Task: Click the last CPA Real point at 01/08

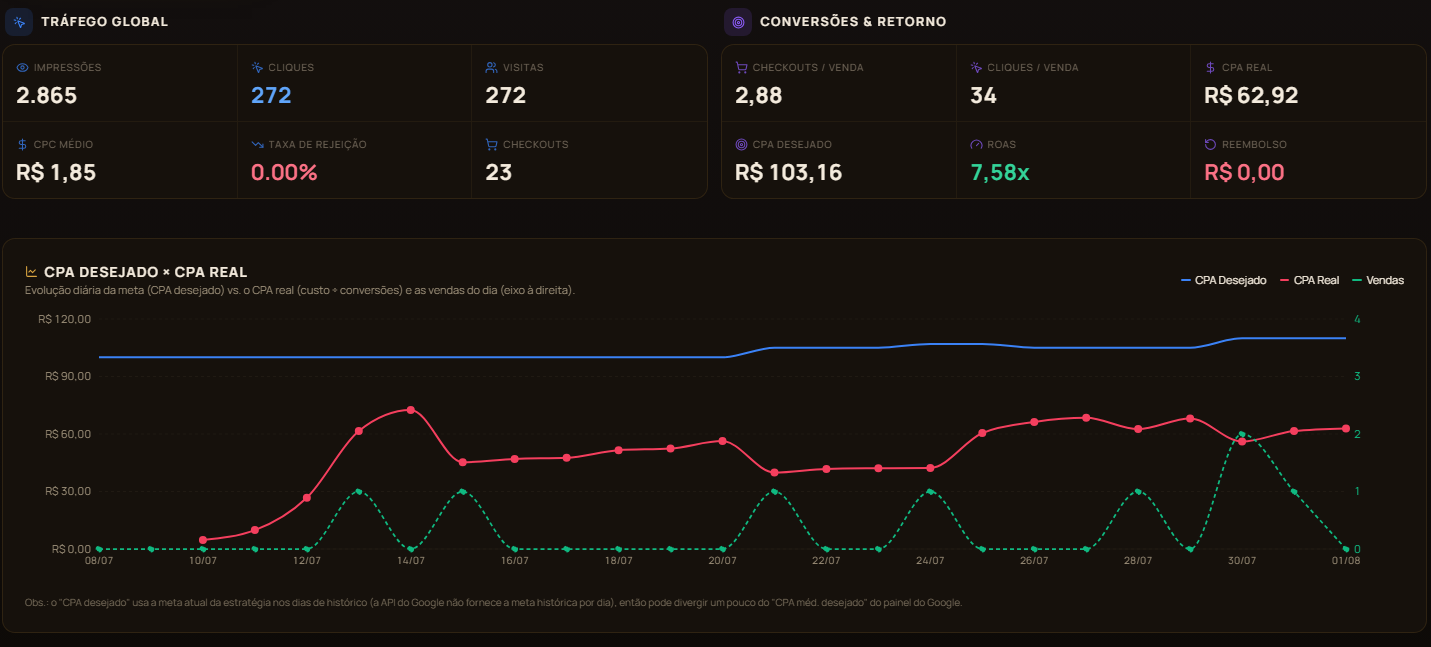Action: (x=1345, y=429)
